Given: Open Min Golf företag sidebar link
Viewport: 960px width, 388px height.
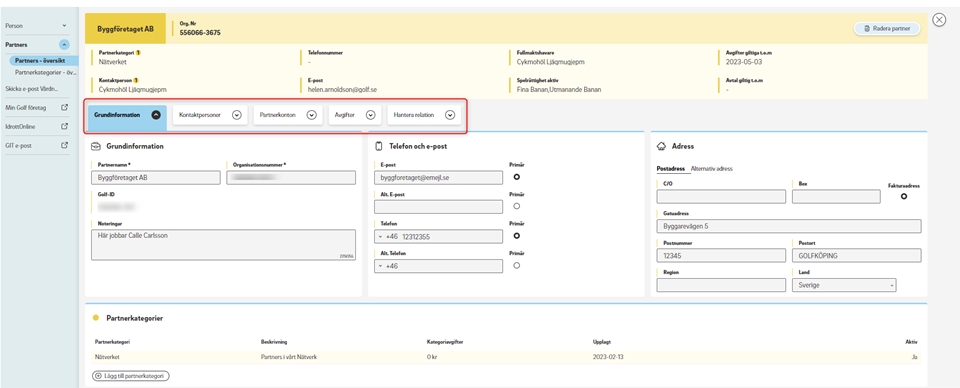Looking at the screenshot, I should 26,108.
